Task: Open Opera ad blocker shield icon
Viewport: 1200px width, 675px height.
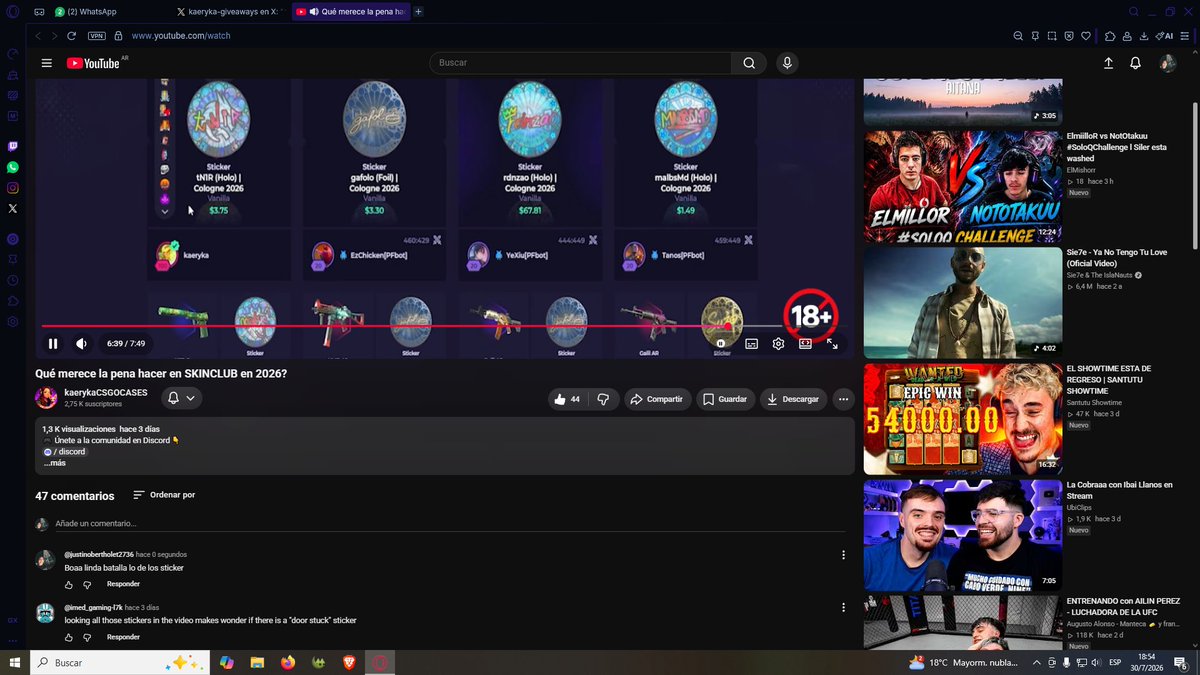Action: tap(1069, 35)
